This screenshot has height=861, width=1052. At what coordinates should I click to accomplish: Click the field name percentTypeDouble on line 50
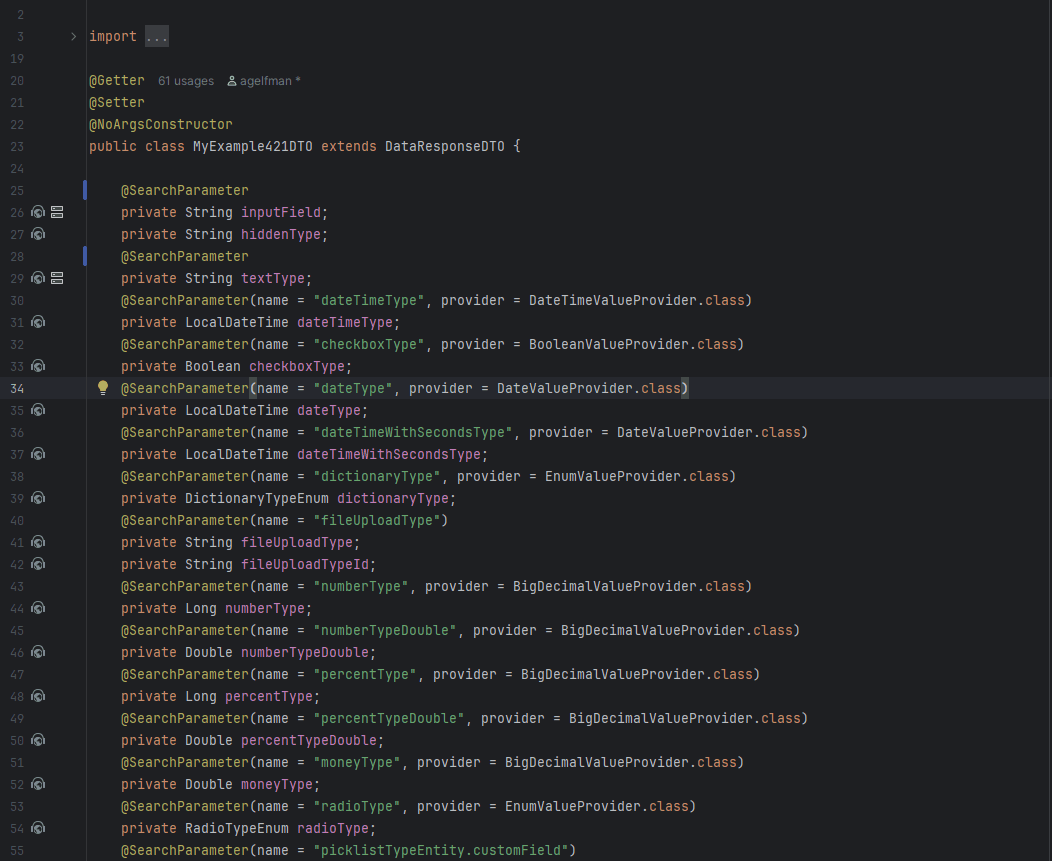coord(309,740)
